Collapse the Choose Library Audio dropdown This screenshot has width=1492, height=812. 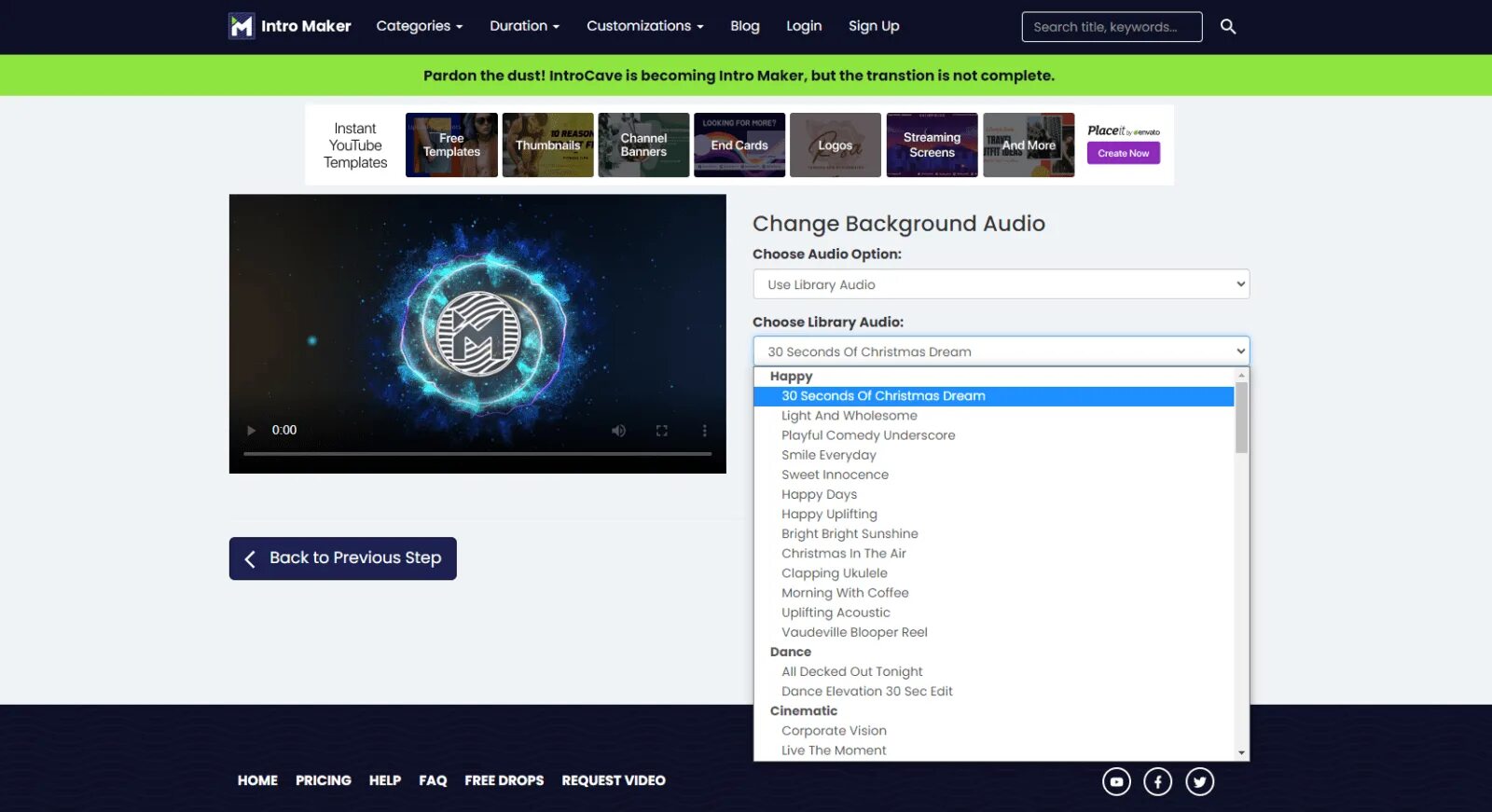pos(1001,351)
